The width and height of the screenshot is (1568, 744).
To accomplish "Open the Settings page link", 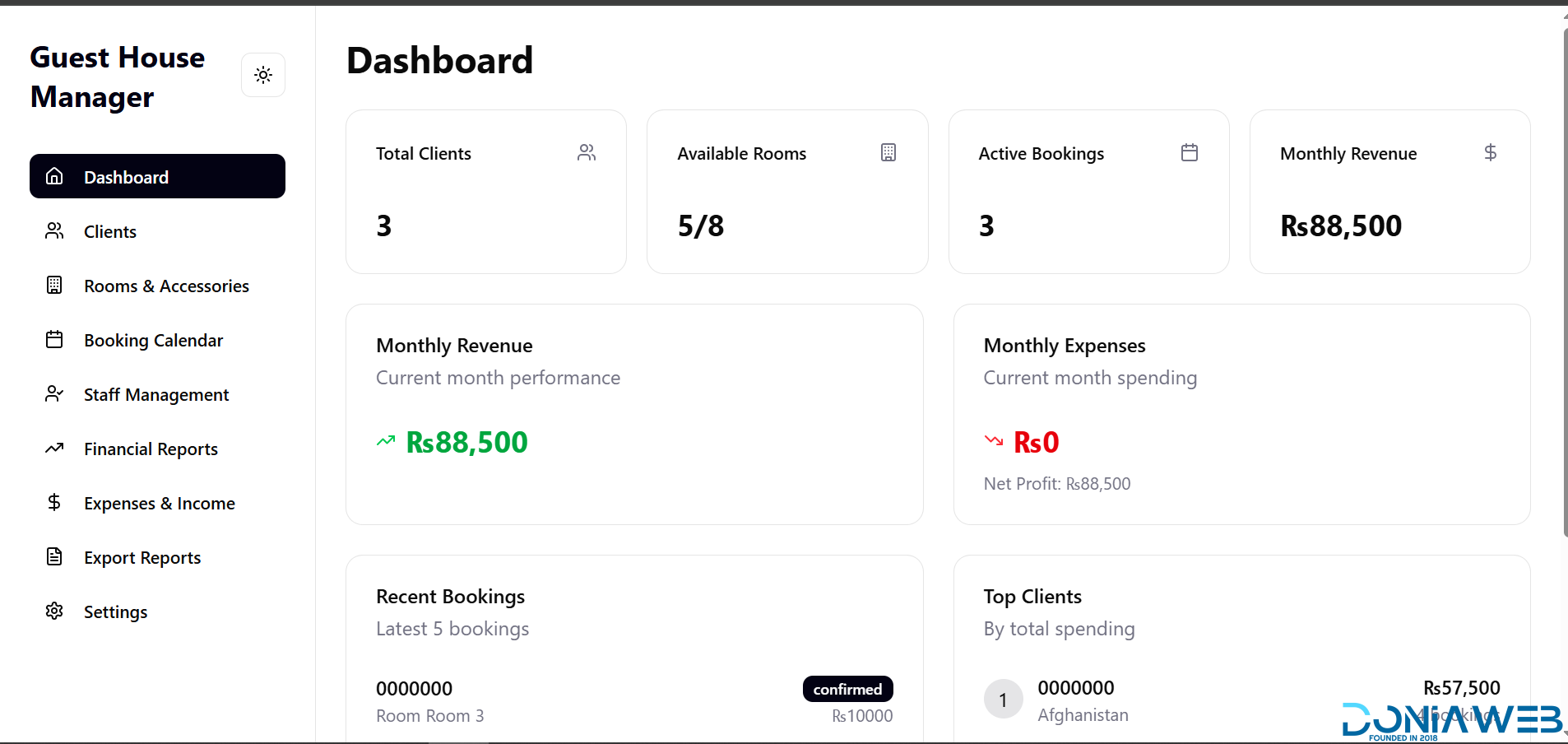I will click(x=115, y=612).
